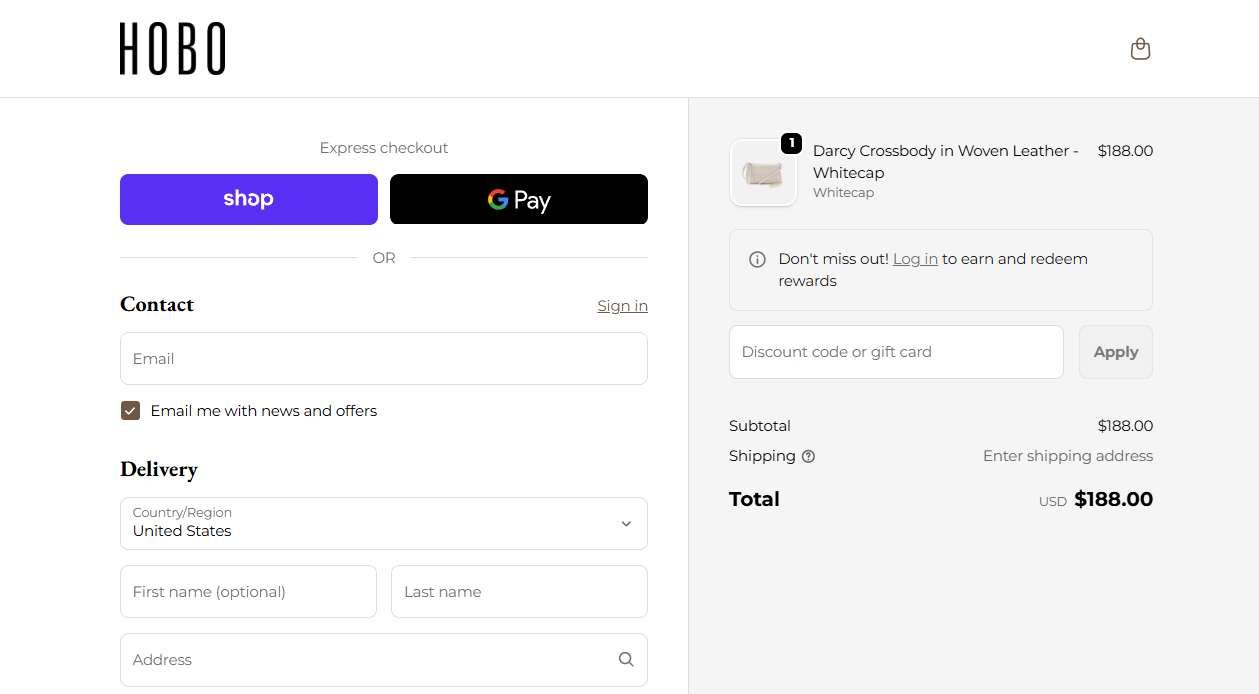Click the shipping help question mark icon
The width and height of the screenshot is (1259, 694).
pyautogui.click(x=808, y=456)
